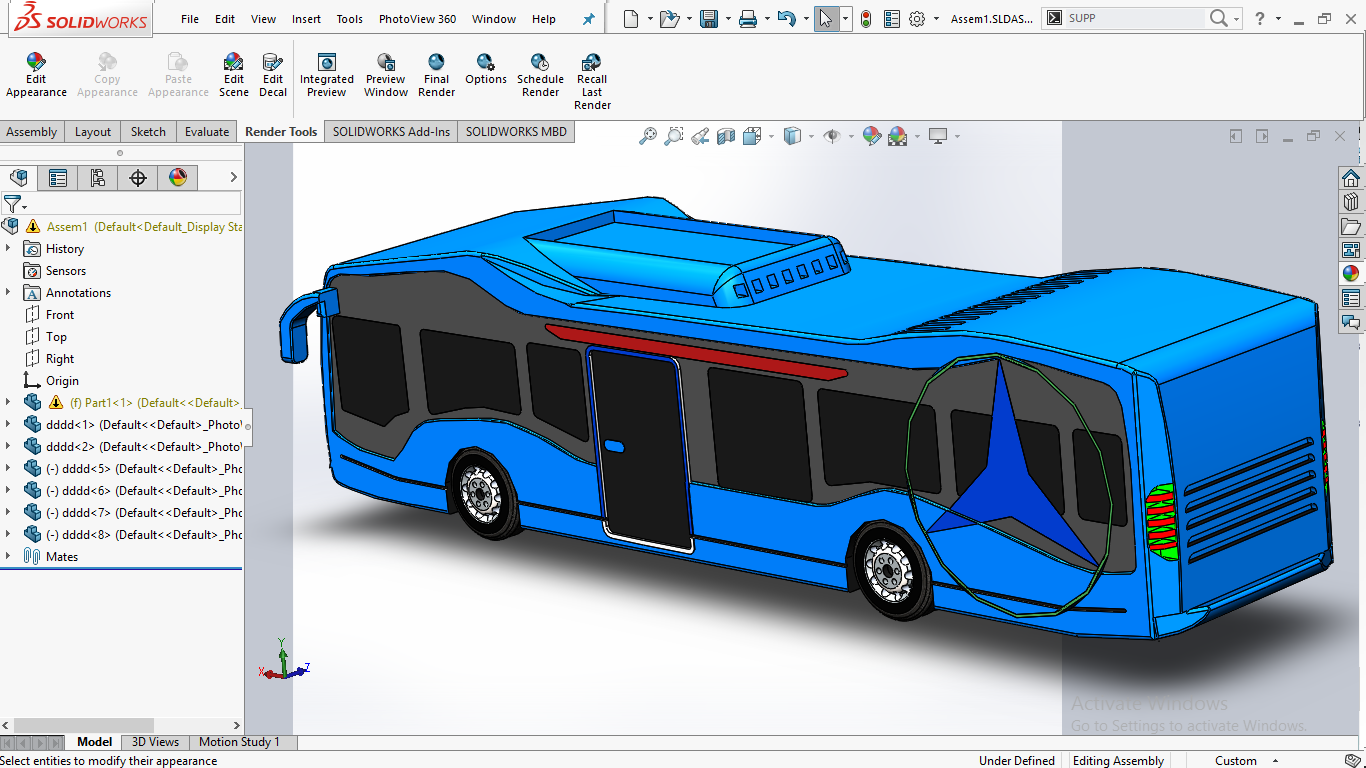Switch to SOLIDWORKS Add-Ins tab
The image size is (1366, 768).
point(391,132)
